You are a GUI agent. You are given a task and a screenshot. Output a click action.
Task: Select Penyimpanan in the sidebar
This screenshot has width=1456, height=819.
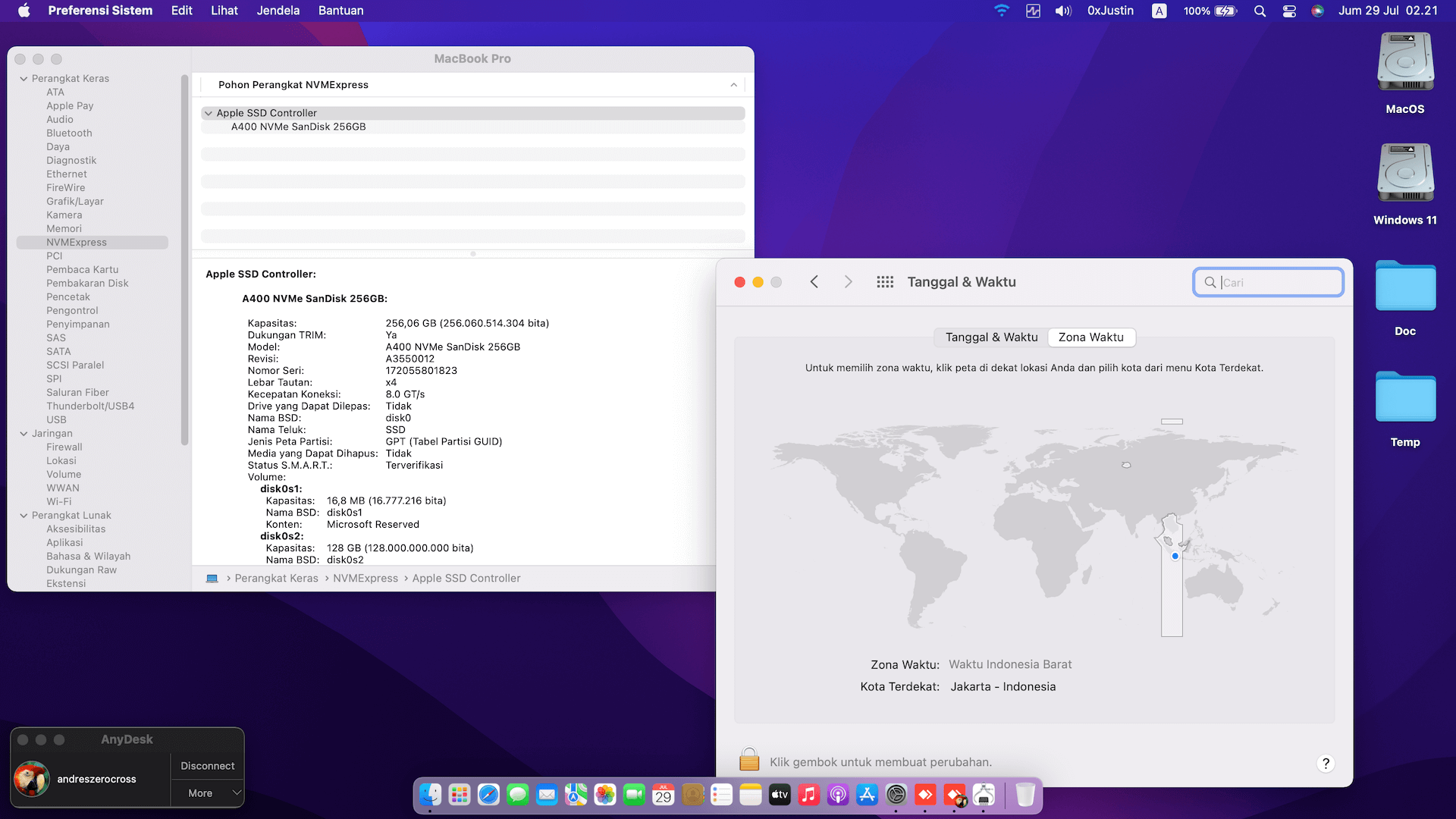point(78,325)
